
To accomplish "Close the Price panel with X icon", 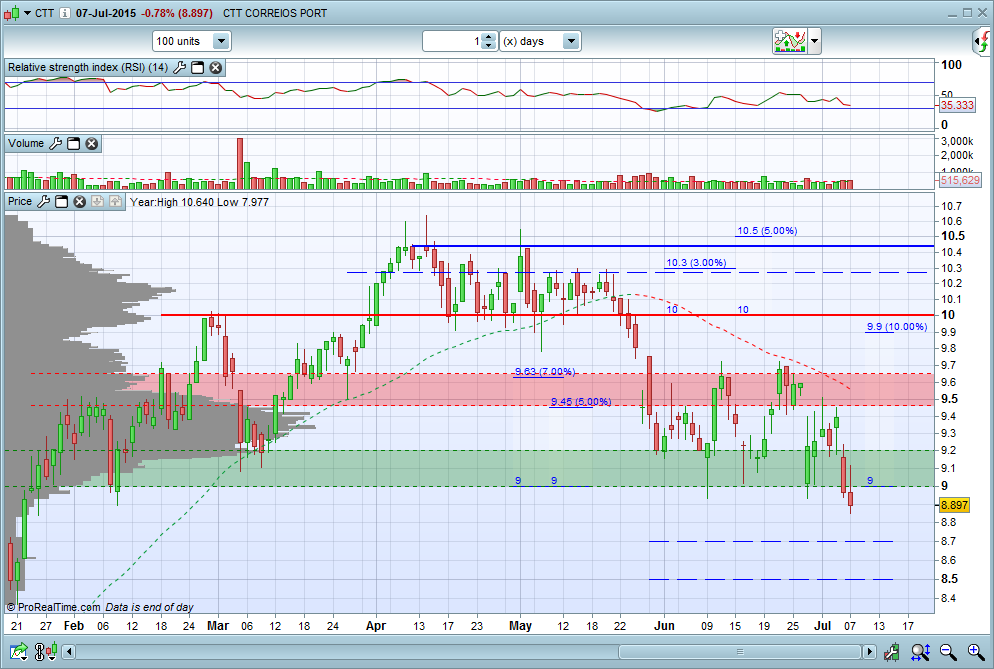I will click(79, 202).
